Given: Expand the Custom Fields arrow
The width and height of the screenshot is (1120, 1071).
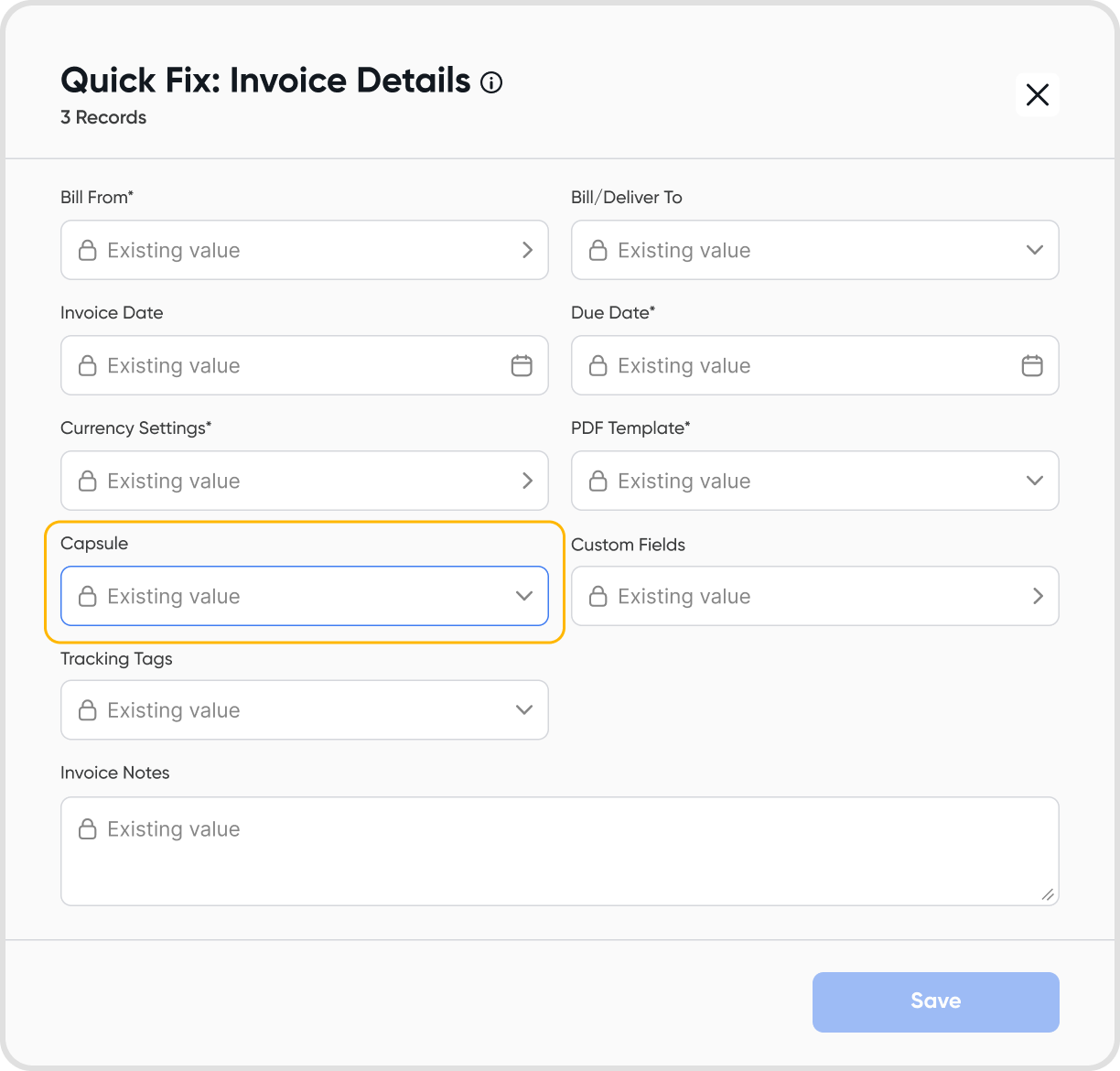Looking at the screenshot, I should click(1038, 596).
